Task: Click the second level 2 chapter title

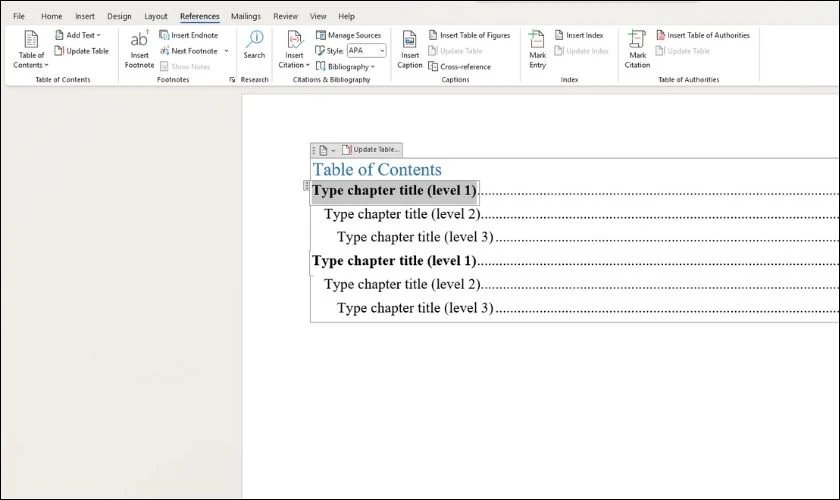Action: (x=402, y=284)
